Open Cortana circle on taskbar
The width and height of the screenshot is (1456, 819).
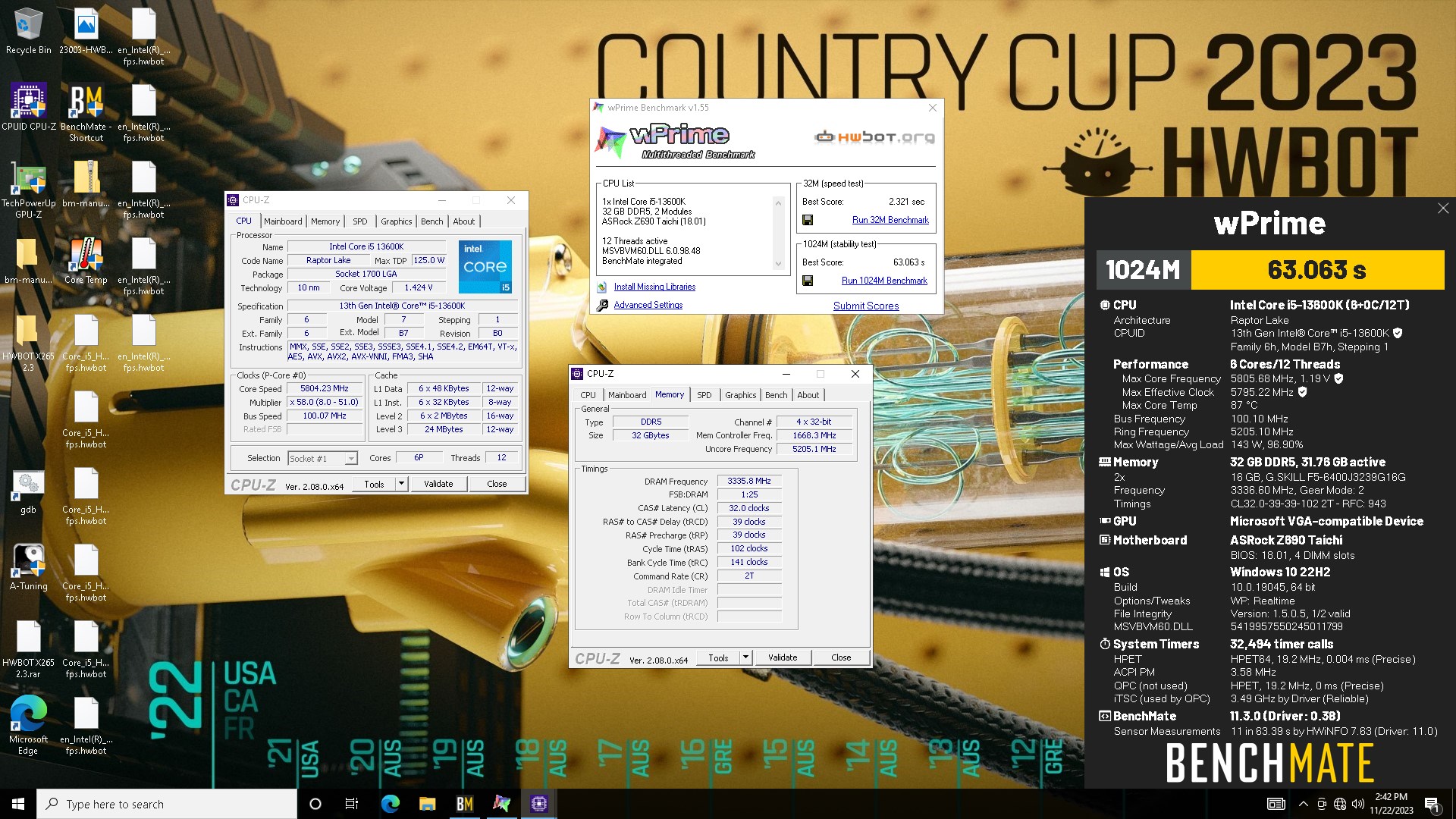pyautogui.click(x=315, y=804)
